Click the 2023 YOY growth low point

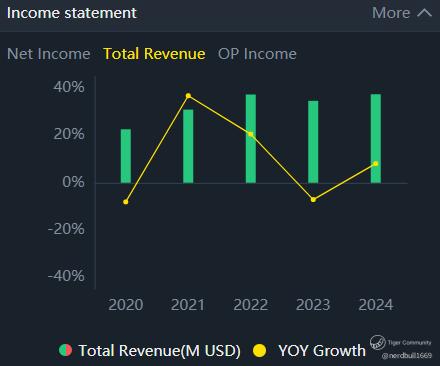(x=313, y=200)
